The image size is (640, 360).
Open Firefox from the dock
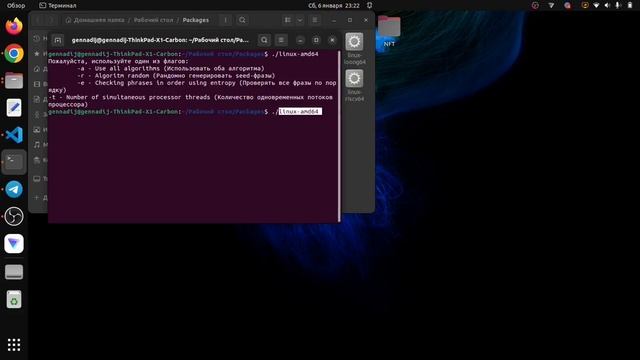pos(14,26)
